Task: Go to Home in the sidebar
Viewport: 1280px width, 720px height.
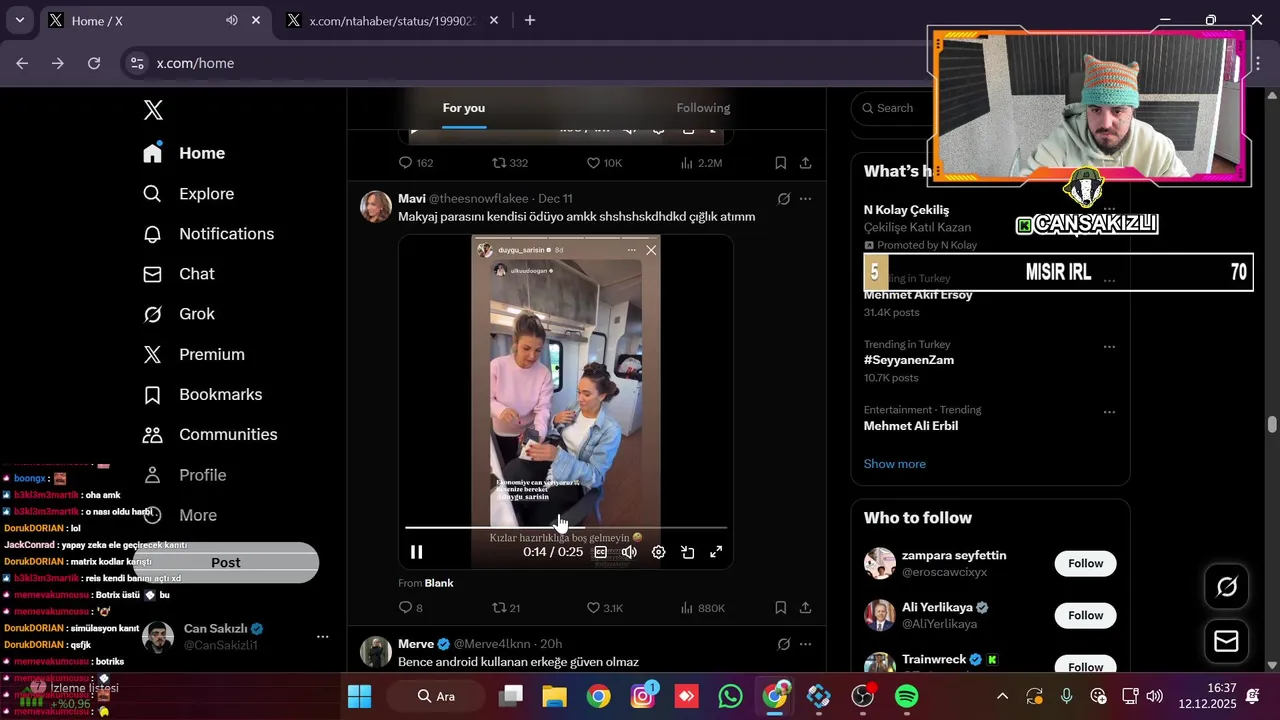Action: coord(184,153)
